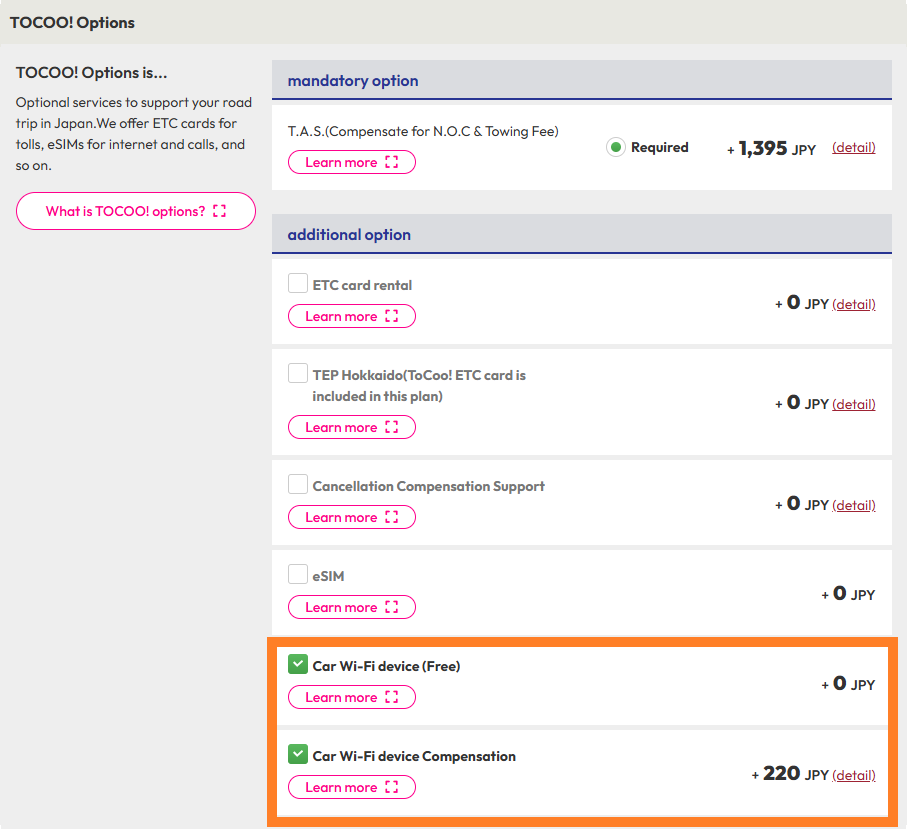Viewport: 907px width, 829px height.
Task: Click Learn more under Car Wi-Fi device Compensation
Action: pyautogui.click(x=352, y=787)
